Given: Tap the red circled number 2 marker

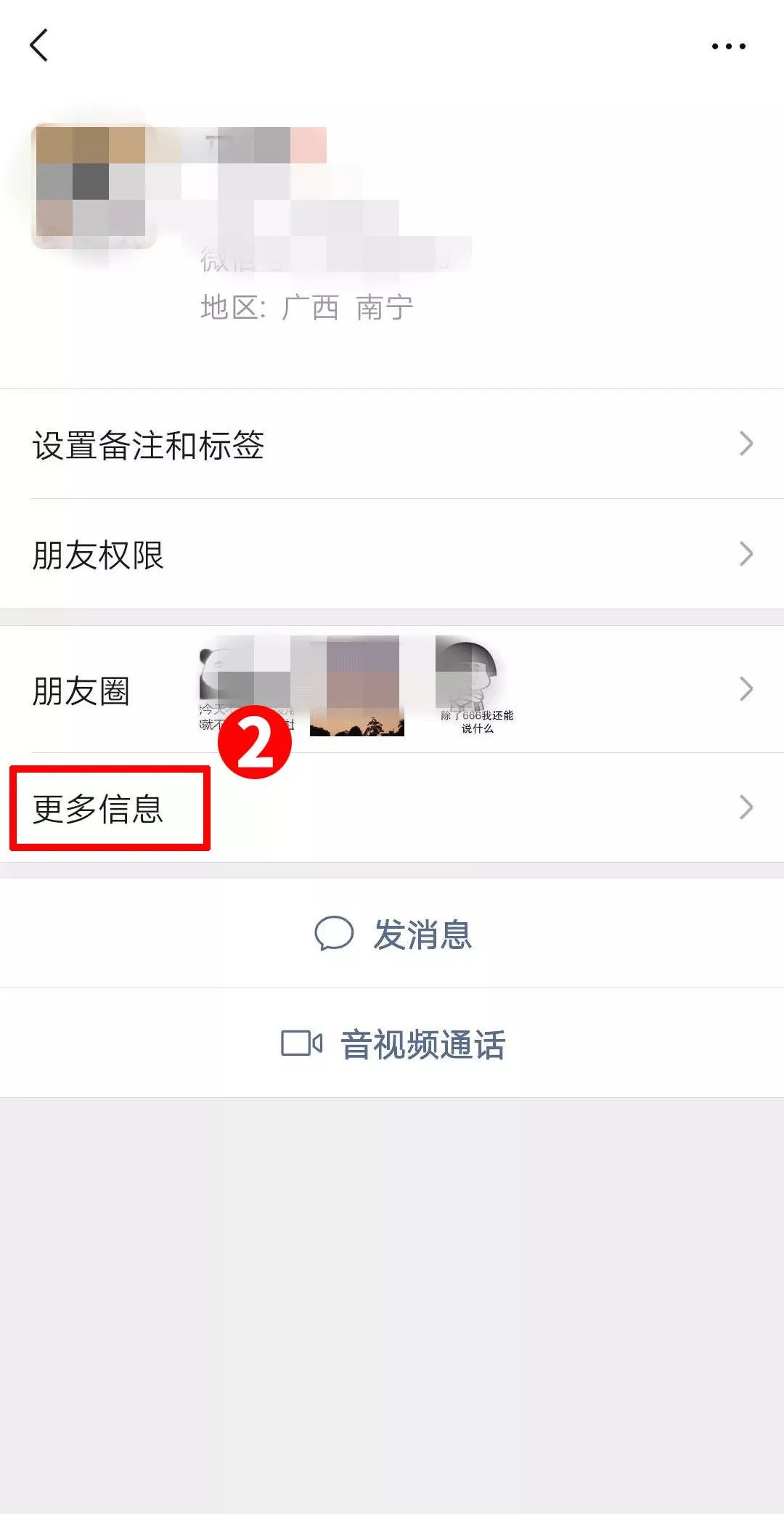Looking at the screenshot, I should coord(255,742).
